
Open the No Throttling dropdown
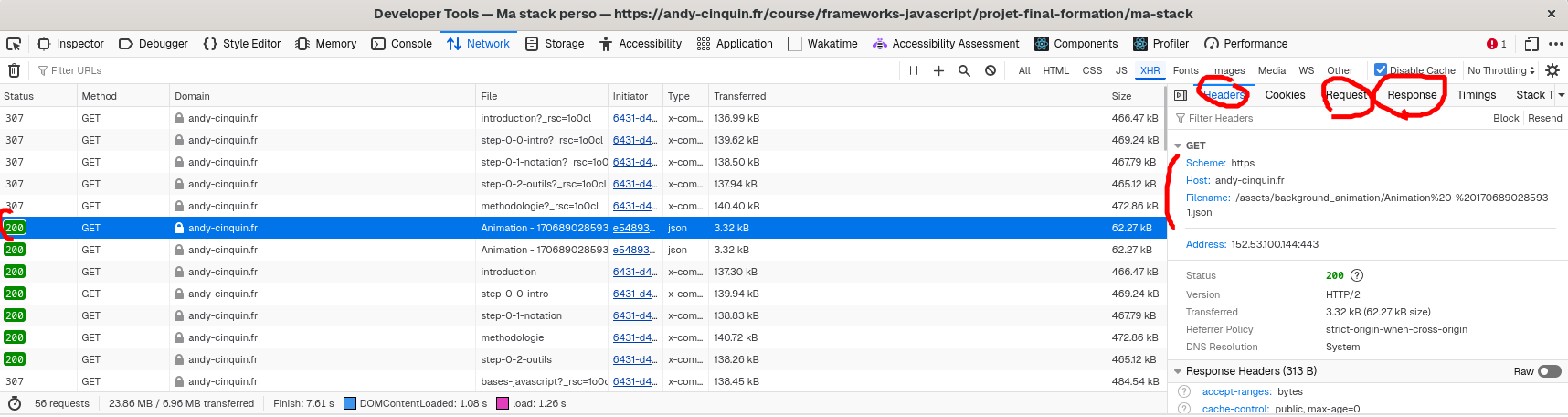click(x=1500, y=70)
